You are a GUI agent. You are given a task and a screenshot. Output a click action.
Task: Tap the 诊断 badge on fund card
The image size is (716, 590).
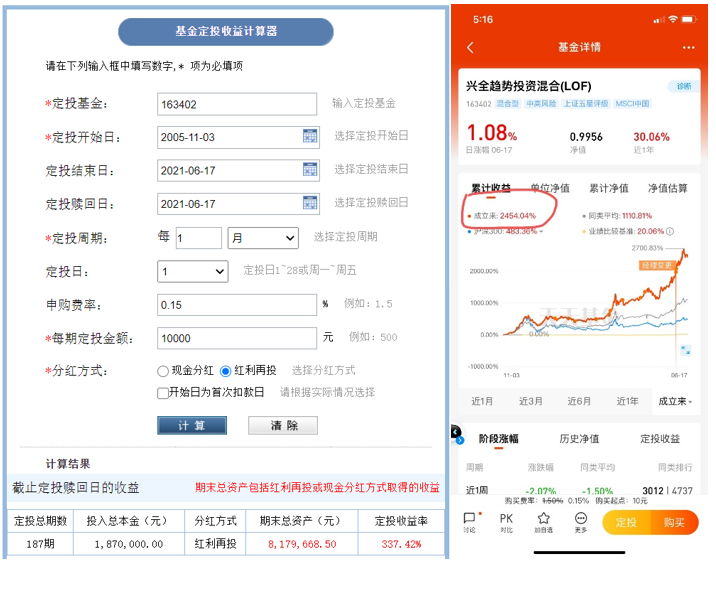point(684,86)
